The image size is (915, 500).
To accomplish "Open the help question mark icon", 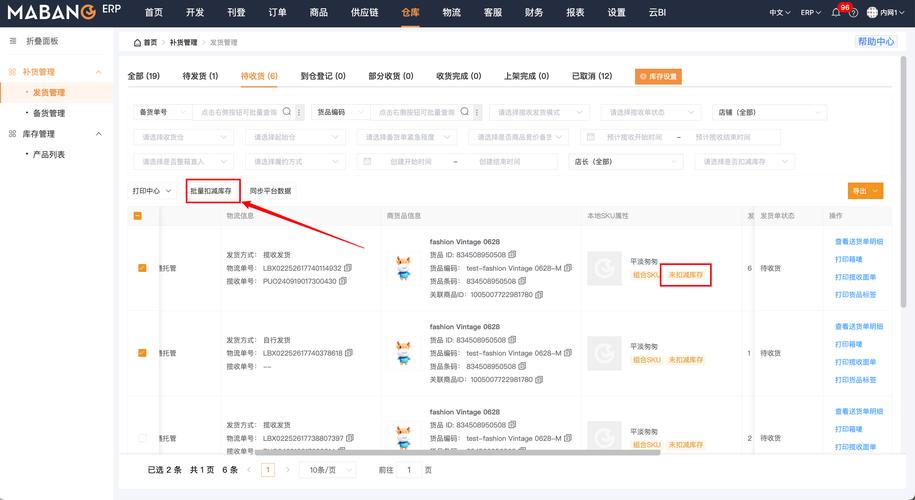I will 854,13.
